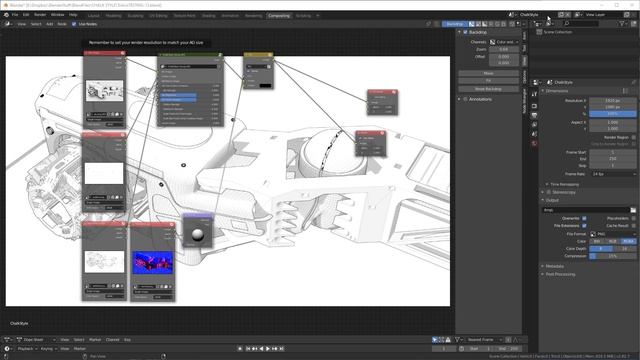Image resolution: width=640 pixels, height=360 pixels.
Task: Toggle the Render Region checkbox
Action: pyautogui.click(x=633, y=138)
